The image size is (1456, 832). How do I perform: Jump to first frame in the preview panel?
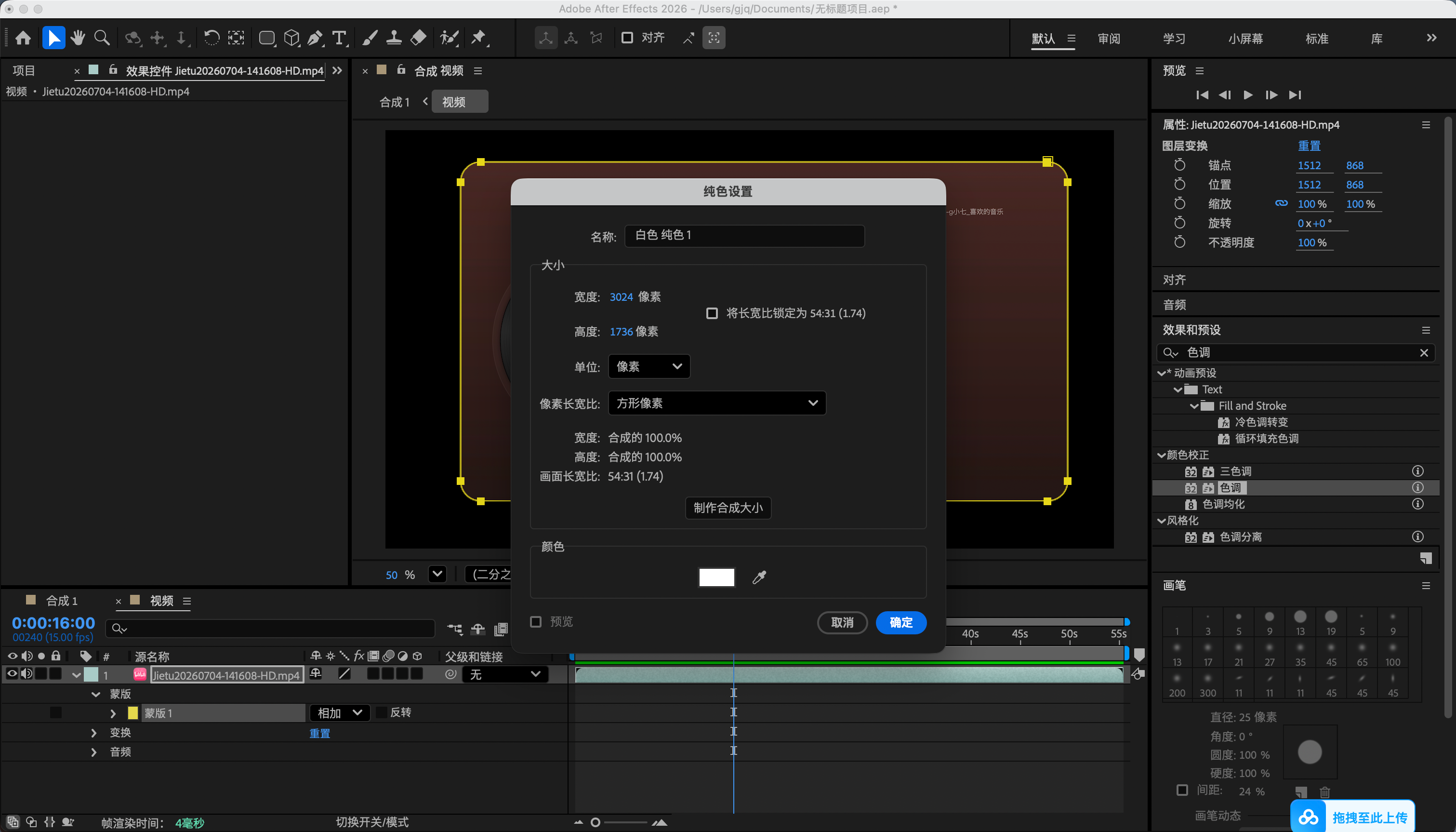1202,95
